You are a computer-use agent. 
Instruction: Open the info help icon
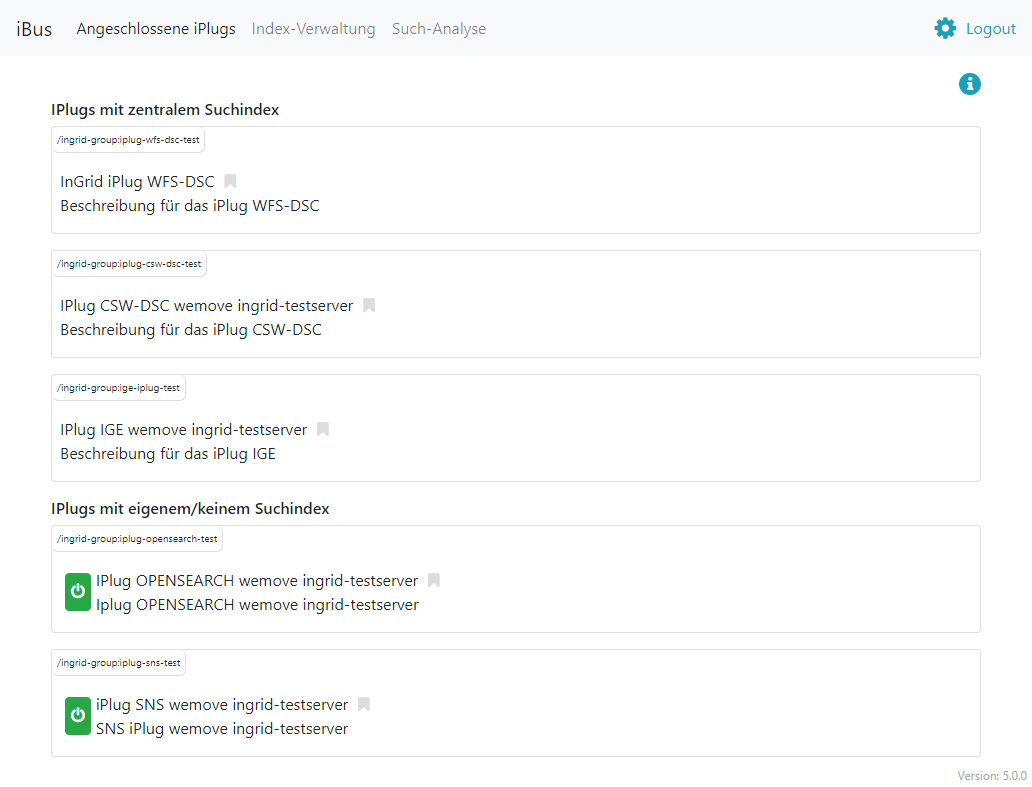969,85
